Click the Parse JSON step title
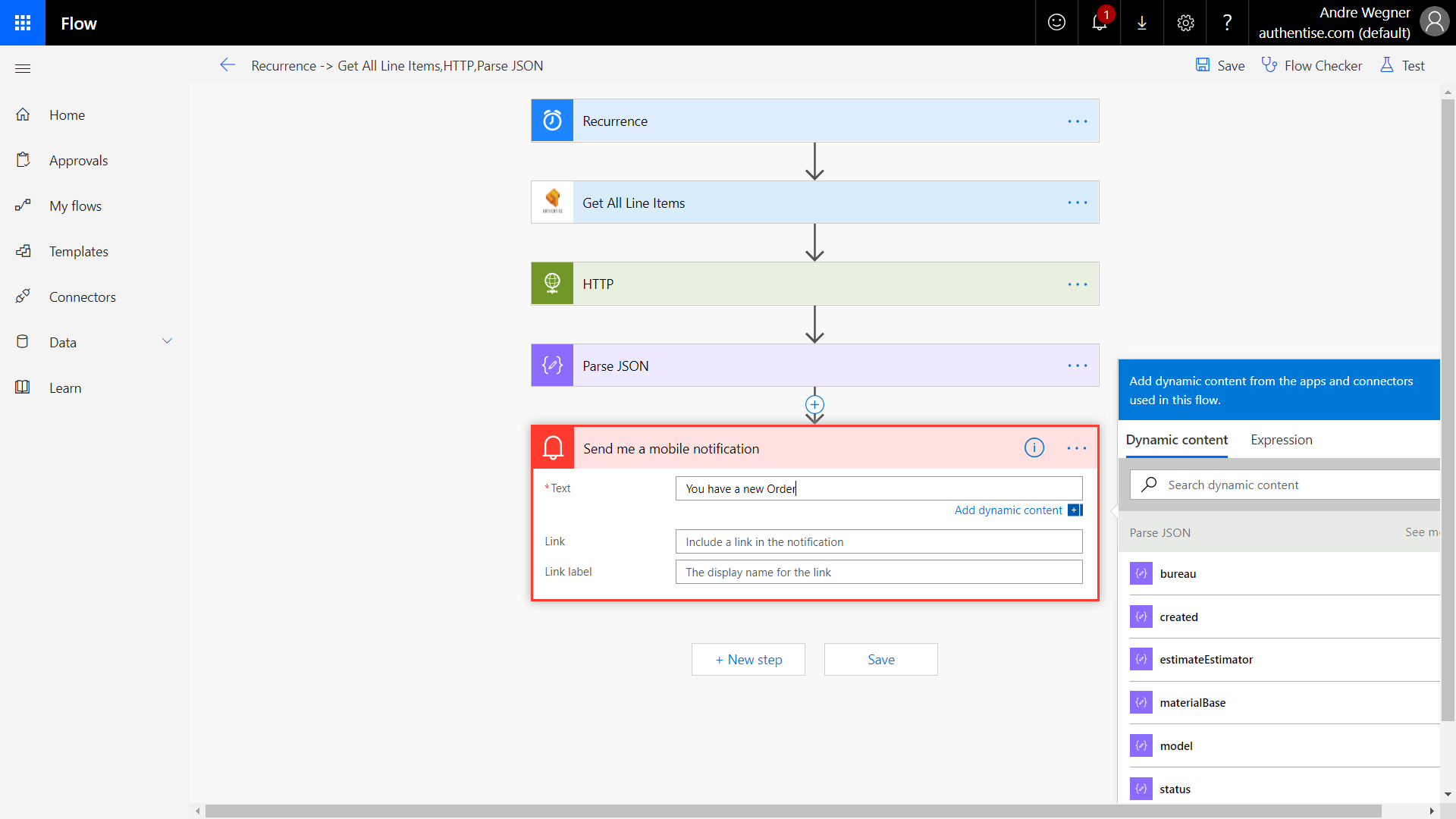Image resolution: width=1456 pixels, height=819 pixels. click(615, 366)
